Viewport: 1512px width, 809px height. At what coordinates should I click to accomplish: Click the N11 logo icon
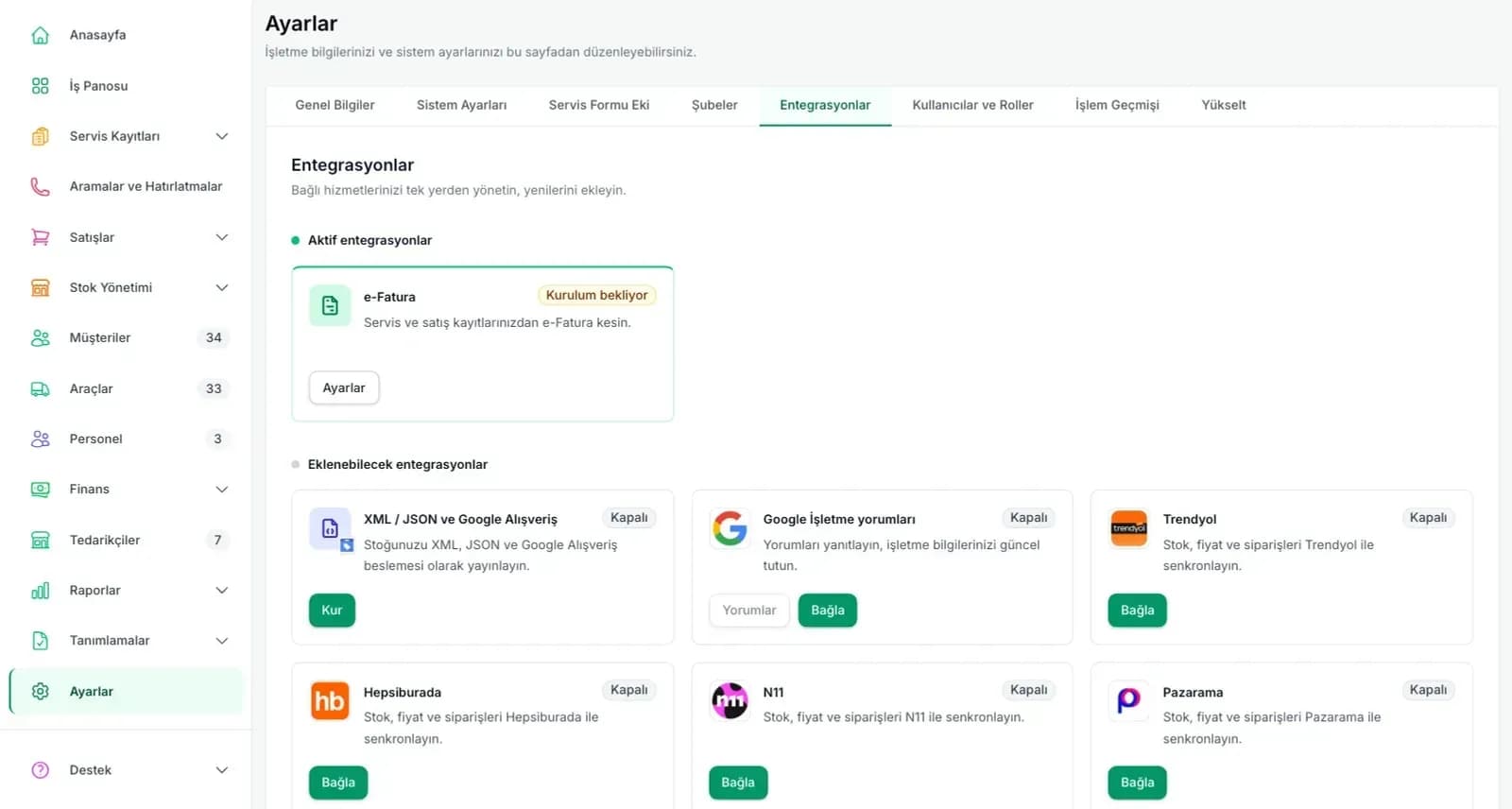(x=730, y=701)
